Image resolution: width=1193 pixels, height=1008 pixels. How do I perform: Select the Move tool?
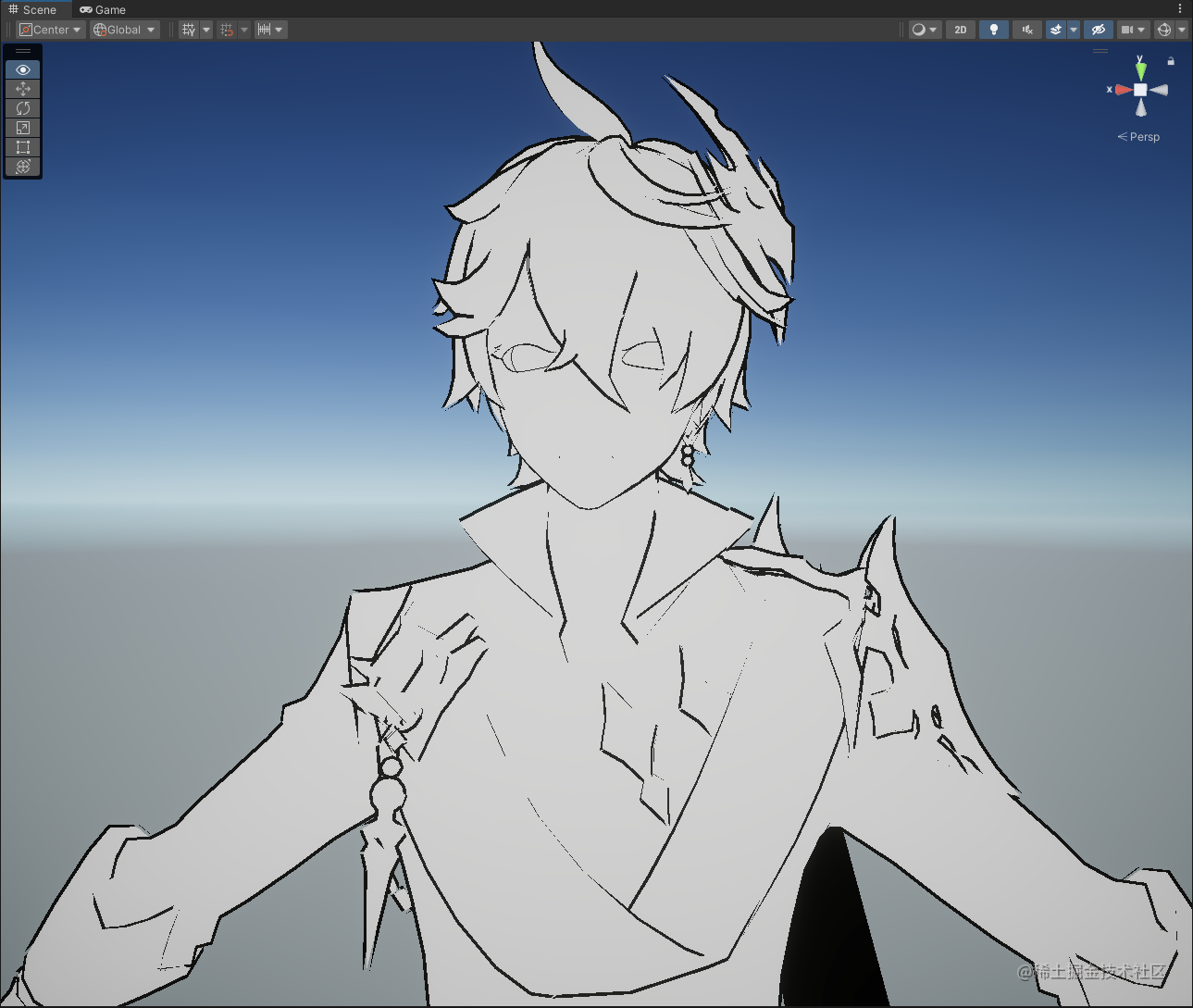coord(23,89)
